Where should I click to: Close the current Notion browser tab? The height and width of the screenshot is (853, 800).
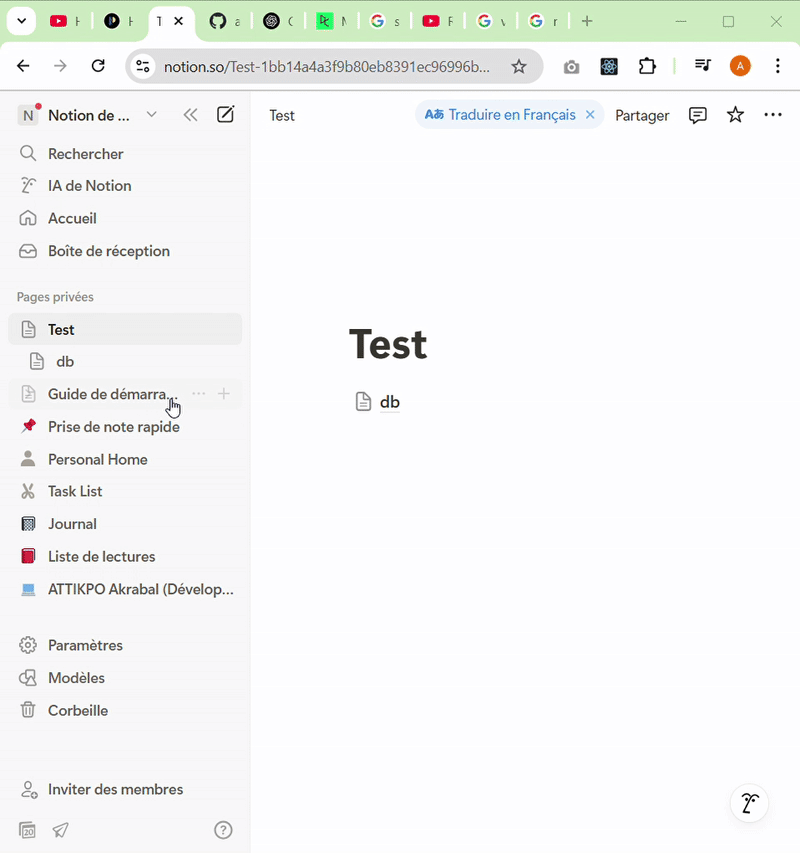tap(178, 21)
